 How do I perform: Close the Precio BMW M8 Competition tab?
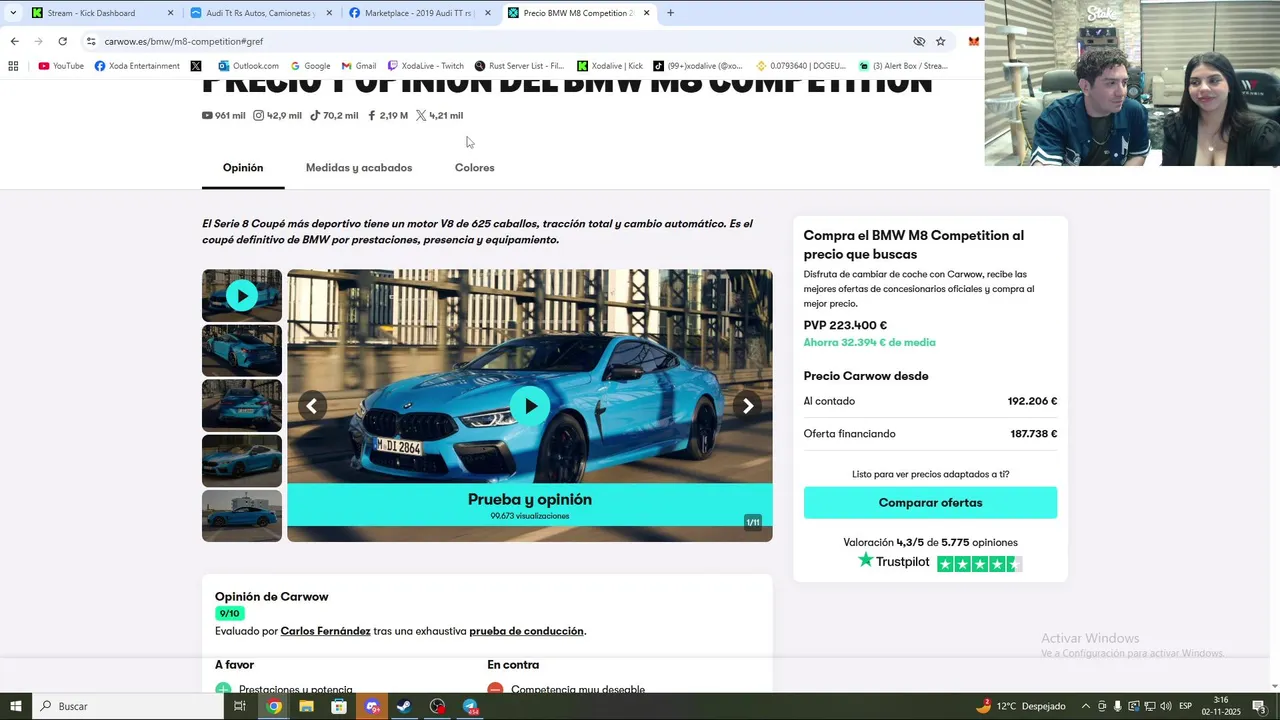(x=646, y=13)
